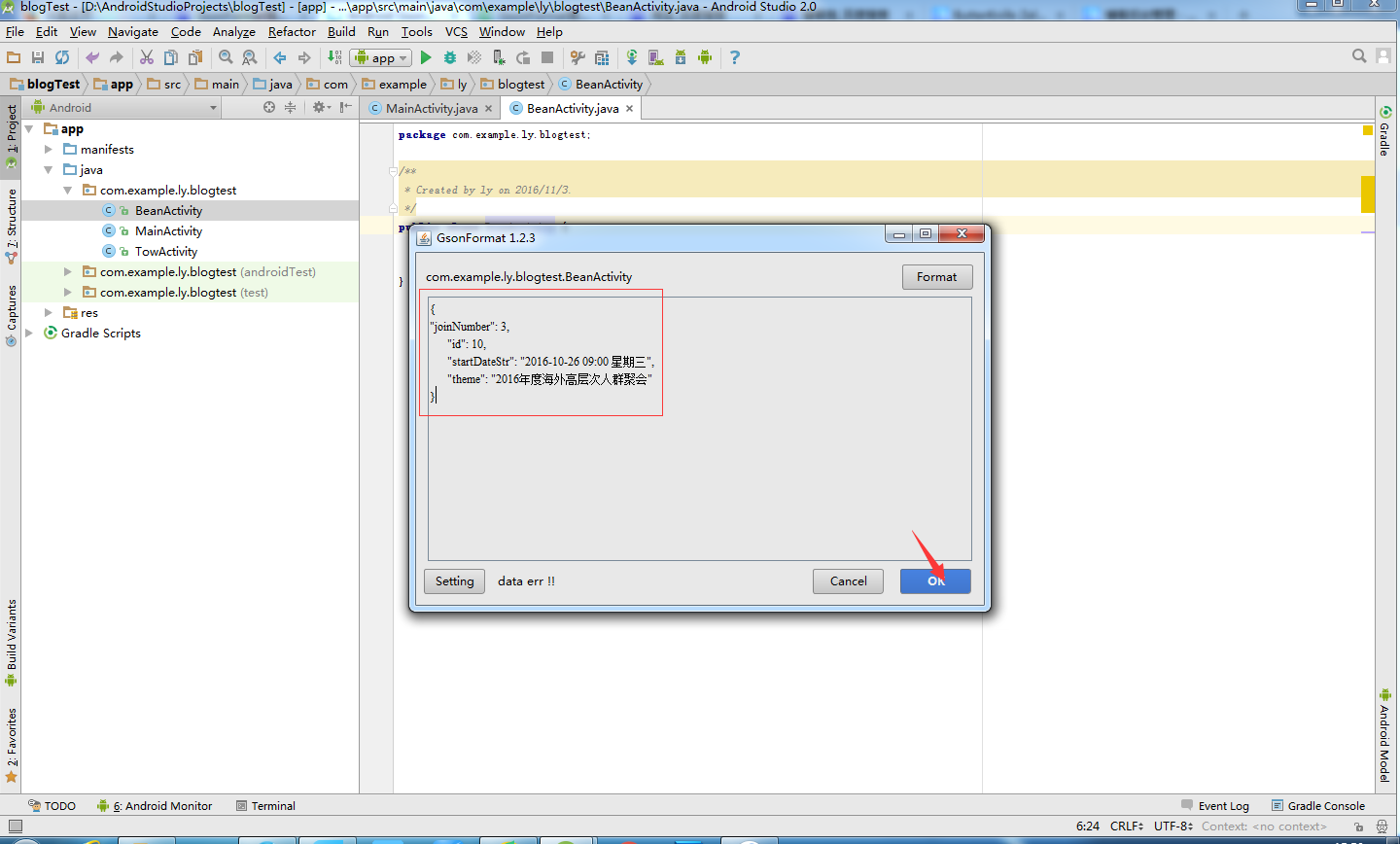
Task: Hide the Project panel using its hide icon
Action: (345, 107)
